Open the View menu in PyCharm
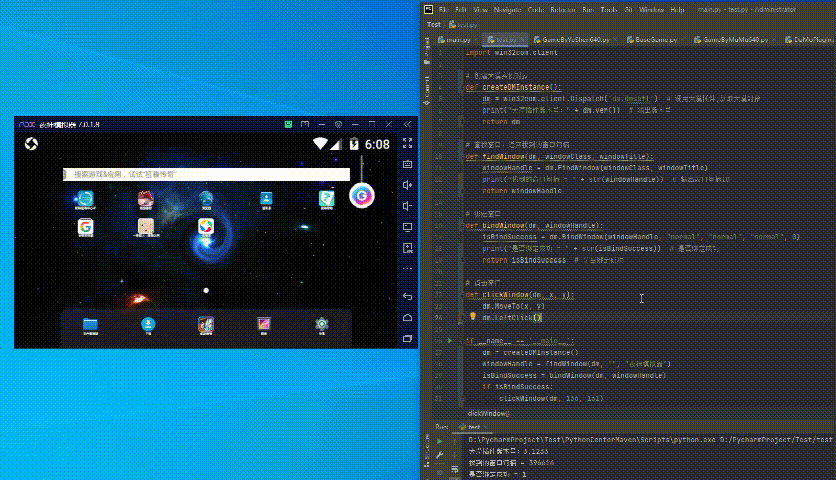836x480 pixels. pyautogui.click(x=480, y=10)
